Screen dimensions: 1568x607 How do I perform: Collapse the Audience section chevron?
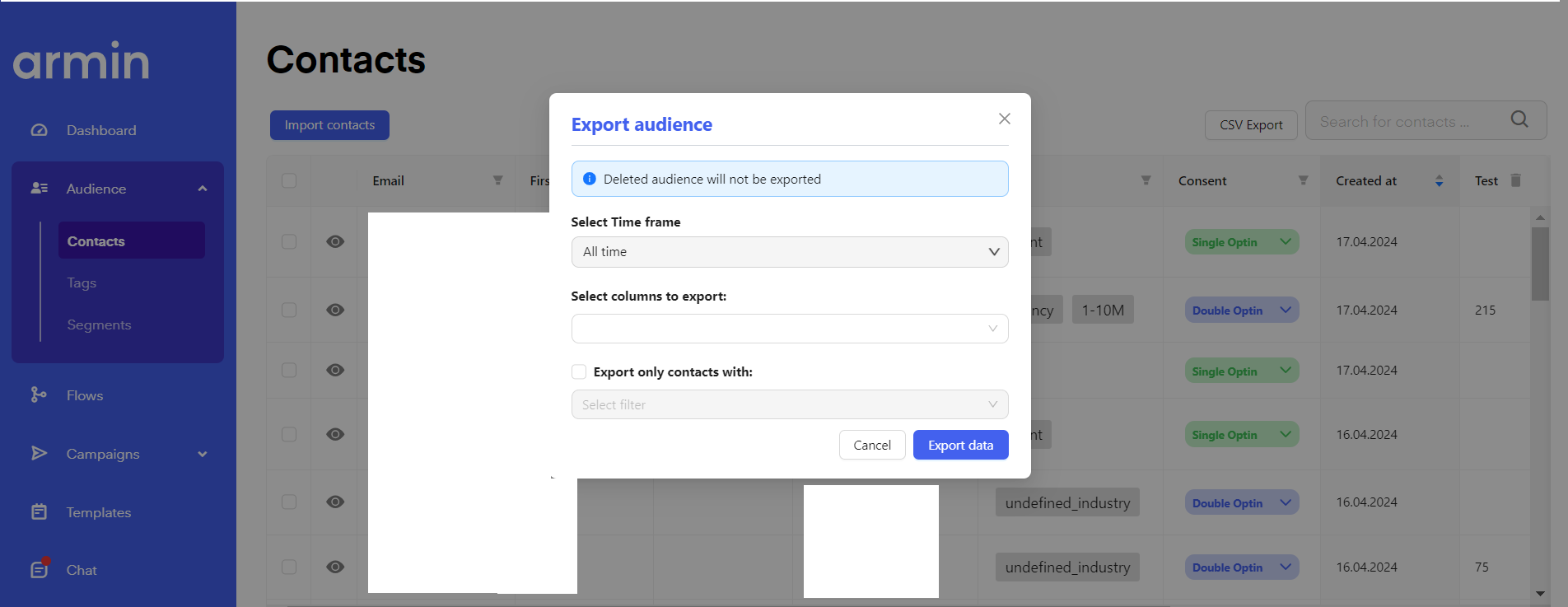(203, 189)
